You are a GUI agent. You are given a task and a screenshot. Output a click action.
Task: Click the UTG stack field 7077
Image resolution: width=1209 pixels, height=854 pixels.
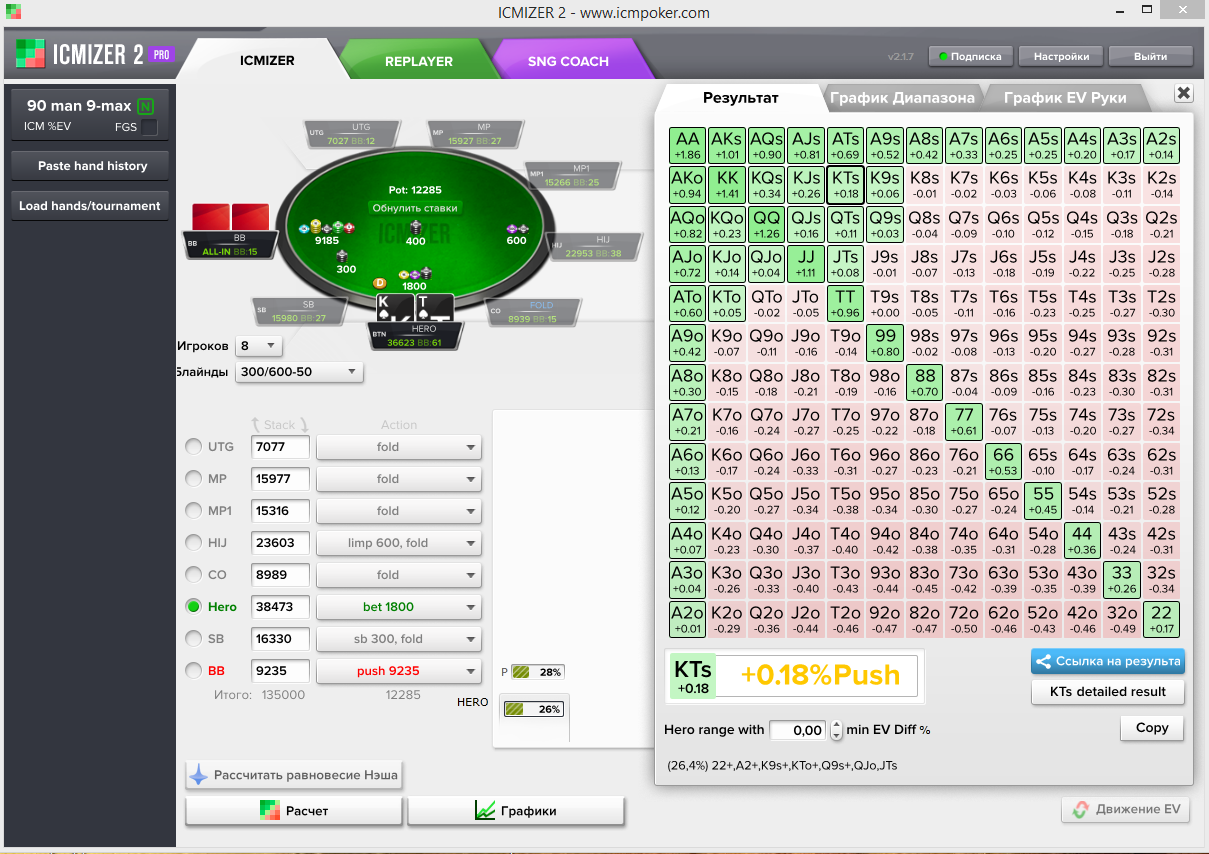tap(280, 447)
